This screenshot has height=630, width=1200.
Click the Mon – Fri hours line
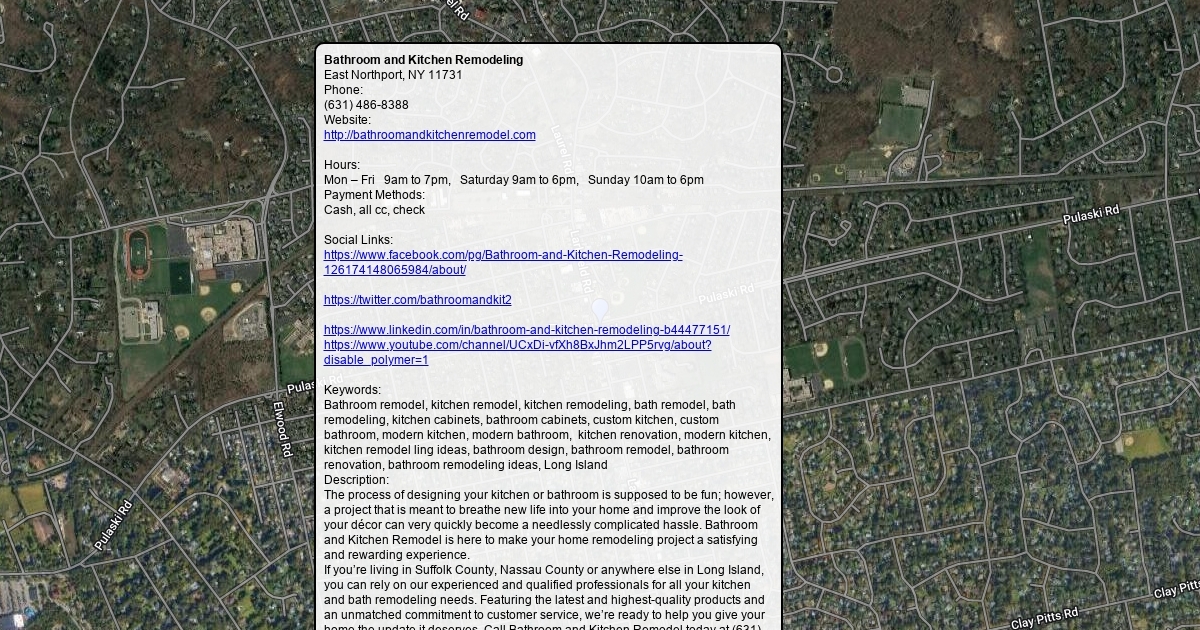(x=513, y=180)
